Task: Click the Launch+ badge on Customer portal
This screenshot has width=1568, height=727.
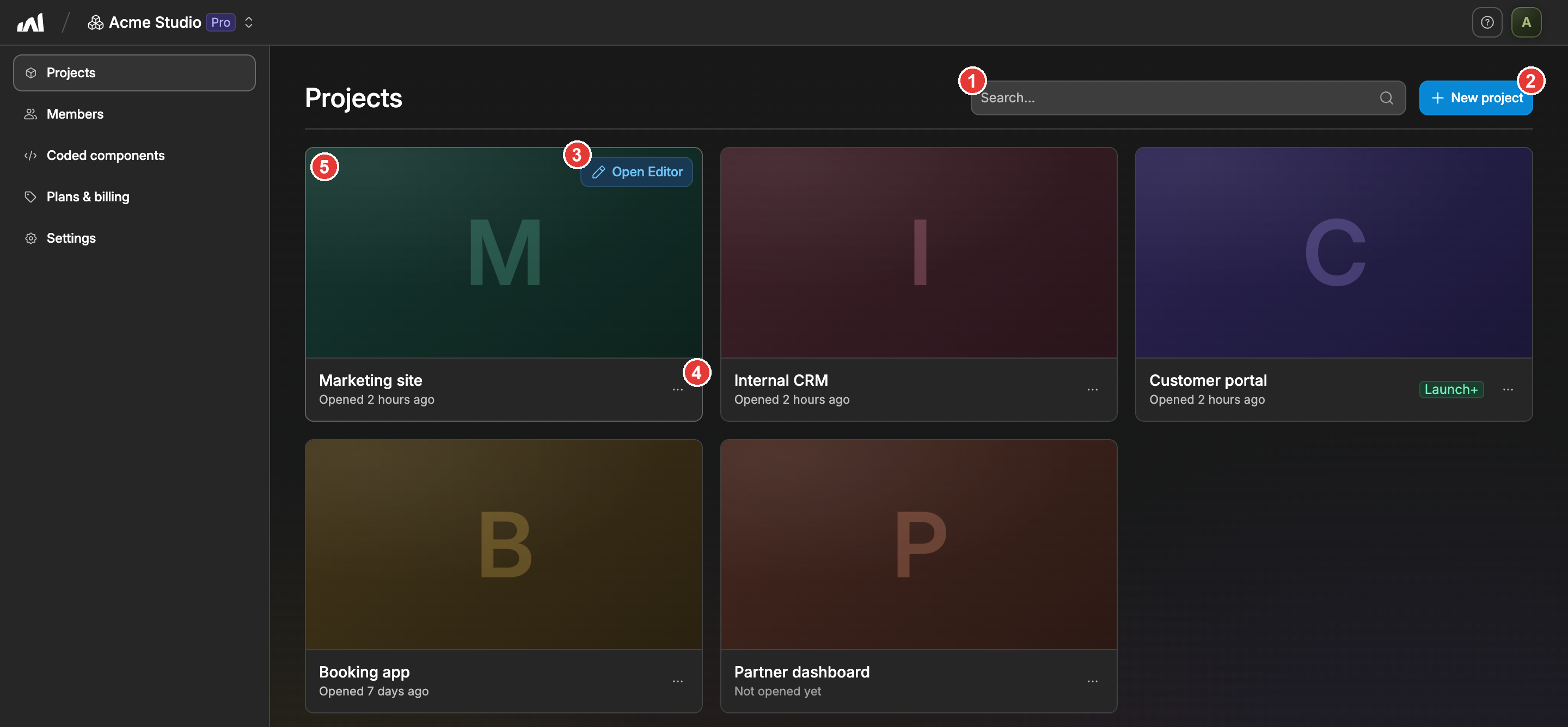Action: (1450, 390)
